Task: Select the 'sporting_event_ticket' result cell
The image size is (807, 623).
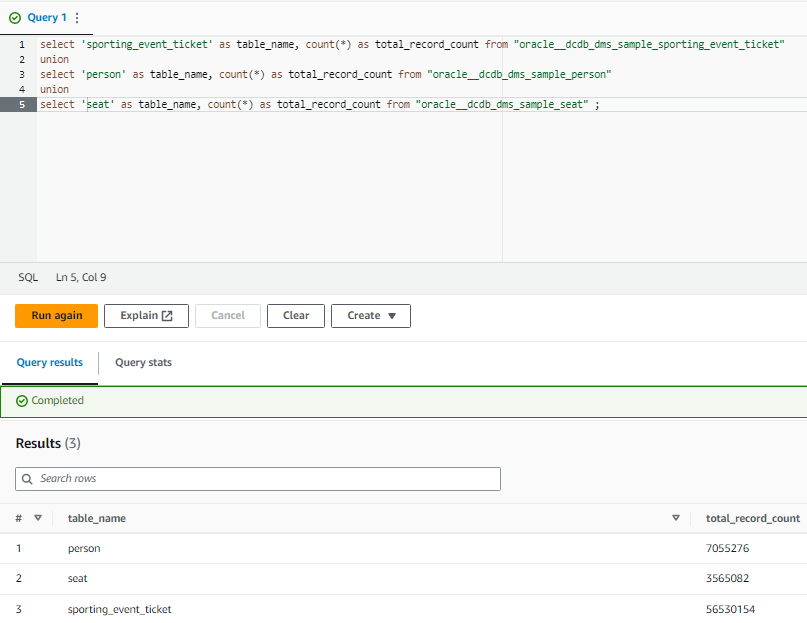Action: tap(119, 610)
